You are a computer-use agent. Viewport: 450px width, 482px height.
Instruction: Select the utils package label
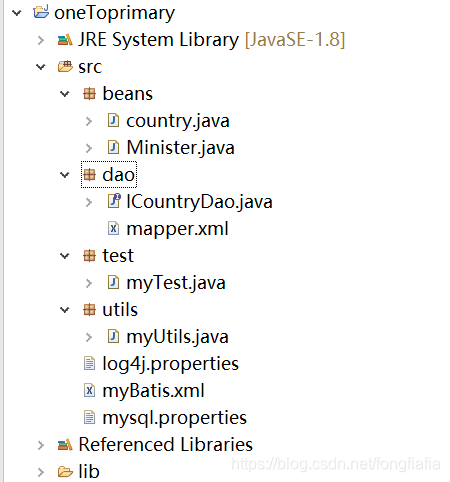click(x=120, y=310)
